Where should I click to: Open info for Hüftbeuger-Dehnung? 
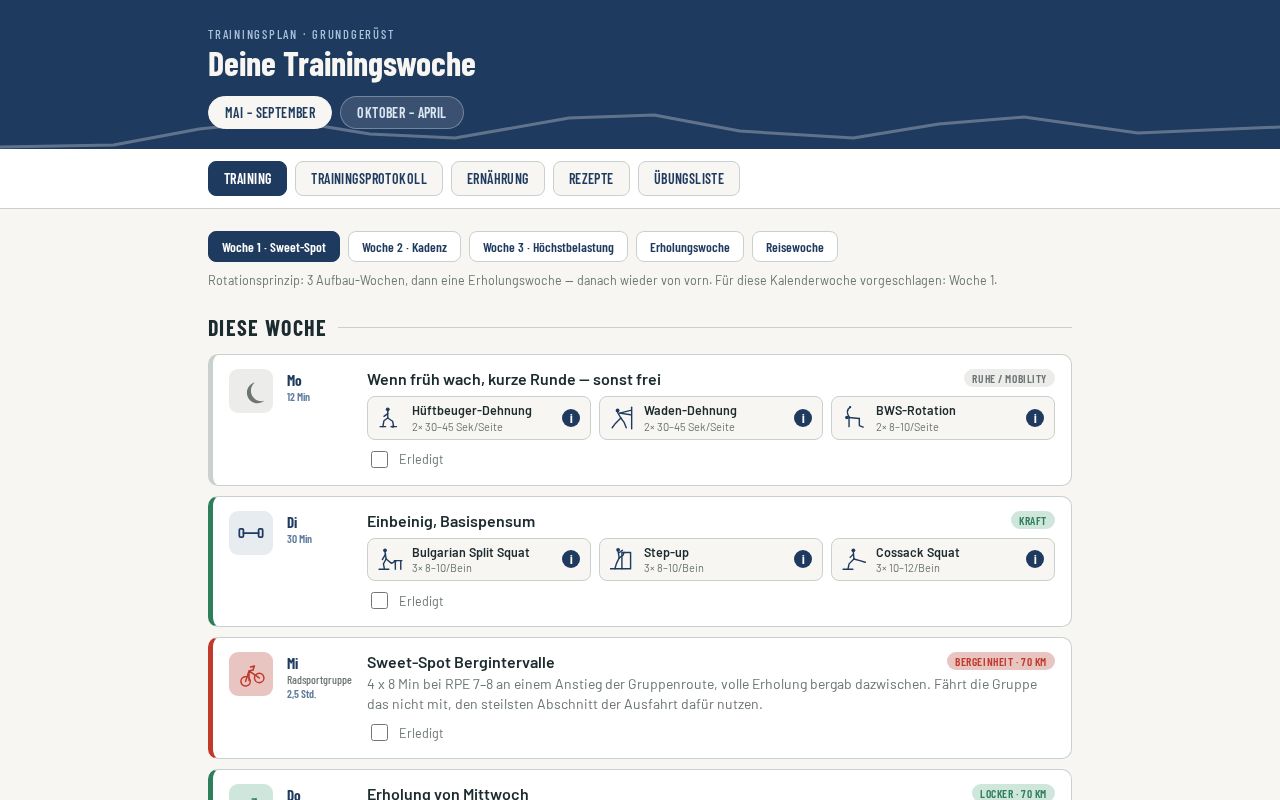[571, 418]
